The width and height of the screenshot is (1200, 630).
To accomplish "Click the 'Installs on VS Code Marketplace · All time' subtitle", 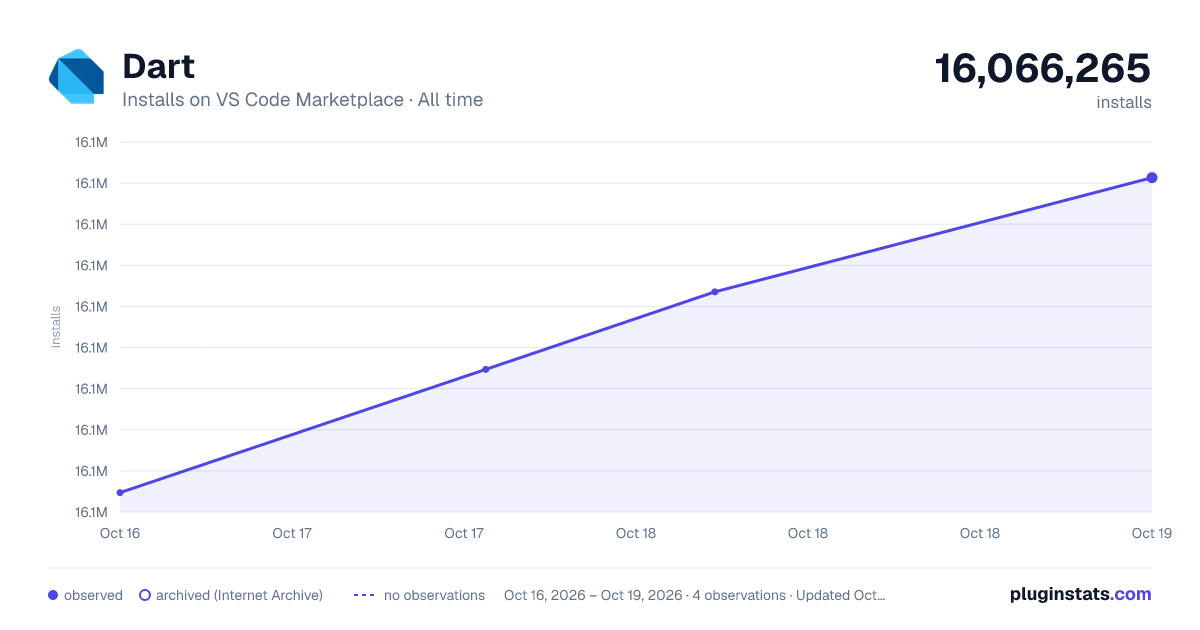I will point(302,100).
